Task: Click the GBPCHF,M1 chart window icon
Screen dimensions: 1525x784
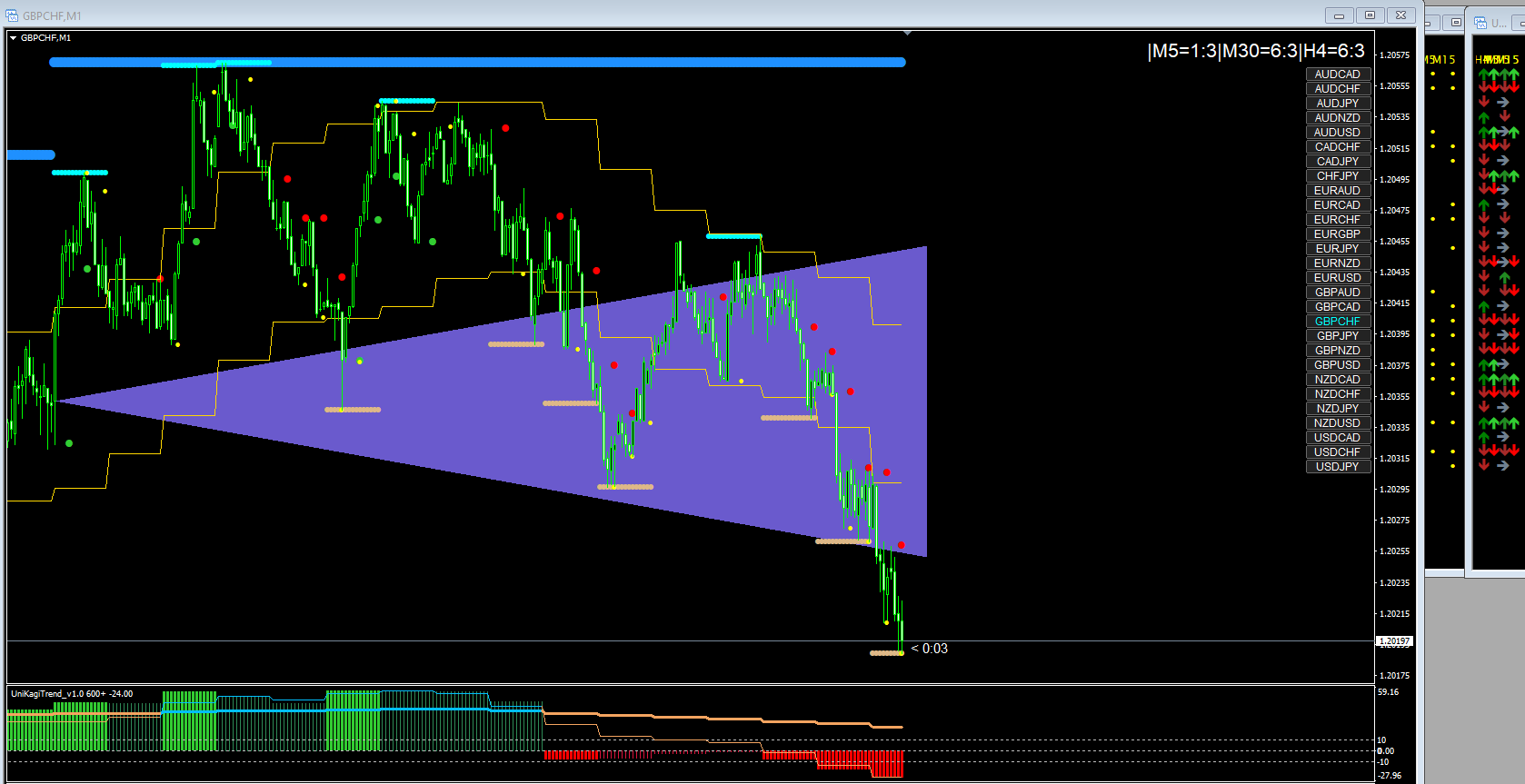Action: tap(12, 15)
